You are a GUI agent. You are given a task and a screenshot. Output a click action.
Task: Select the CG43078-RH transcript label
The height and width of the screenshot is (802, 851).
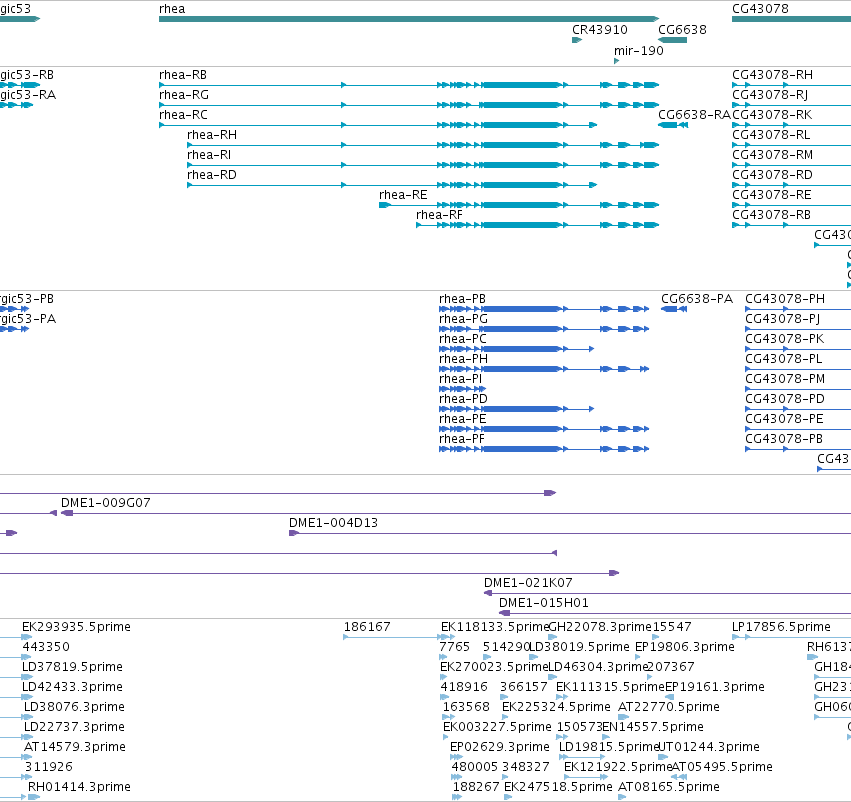point(772,75)
